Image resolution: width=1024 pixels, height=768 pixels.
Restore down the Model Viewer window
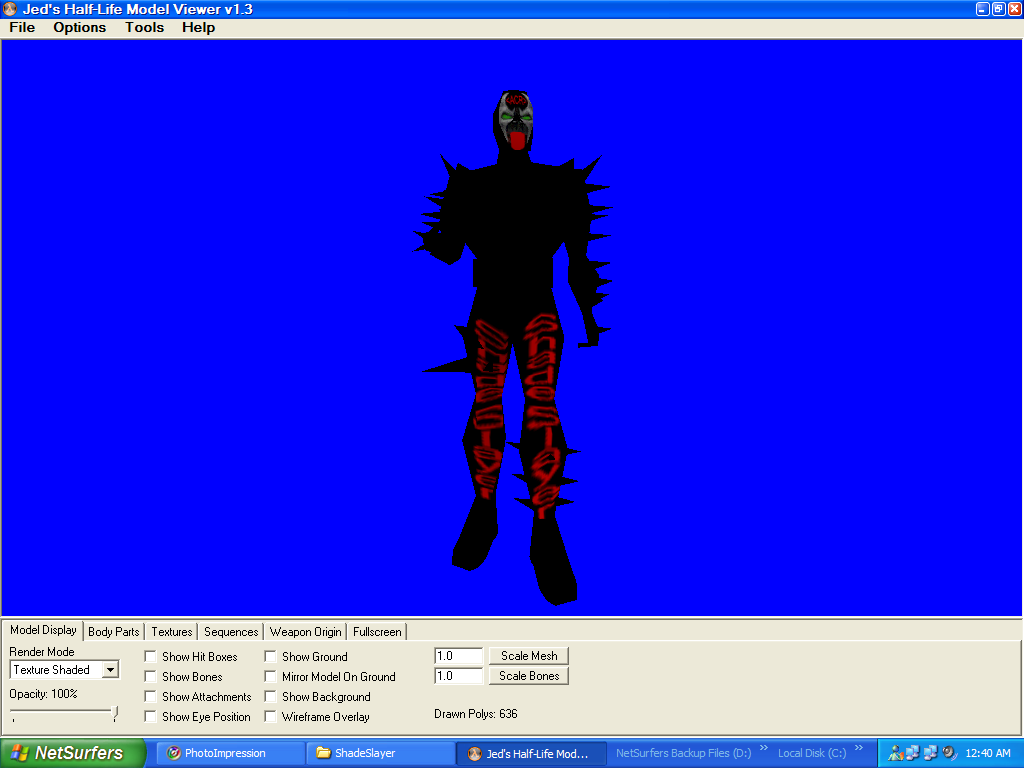coord(999,9)
